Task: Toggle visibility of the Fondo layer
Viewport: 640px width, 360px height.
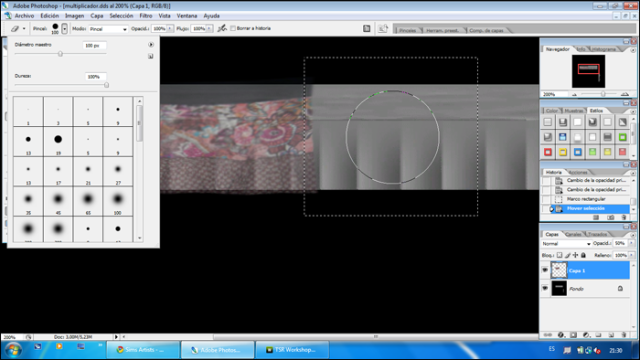Action: (545, 288)
